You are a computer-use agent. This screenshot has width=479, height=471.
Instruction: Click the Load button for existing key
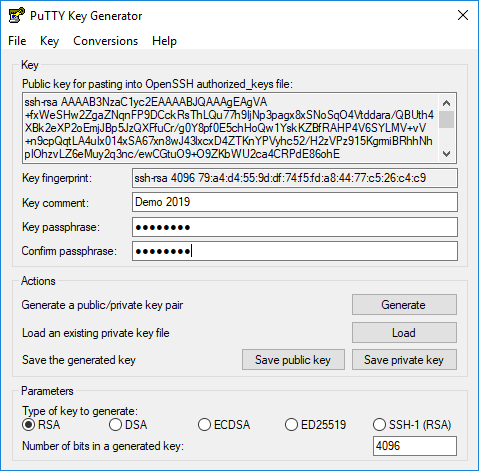[404, 333]
